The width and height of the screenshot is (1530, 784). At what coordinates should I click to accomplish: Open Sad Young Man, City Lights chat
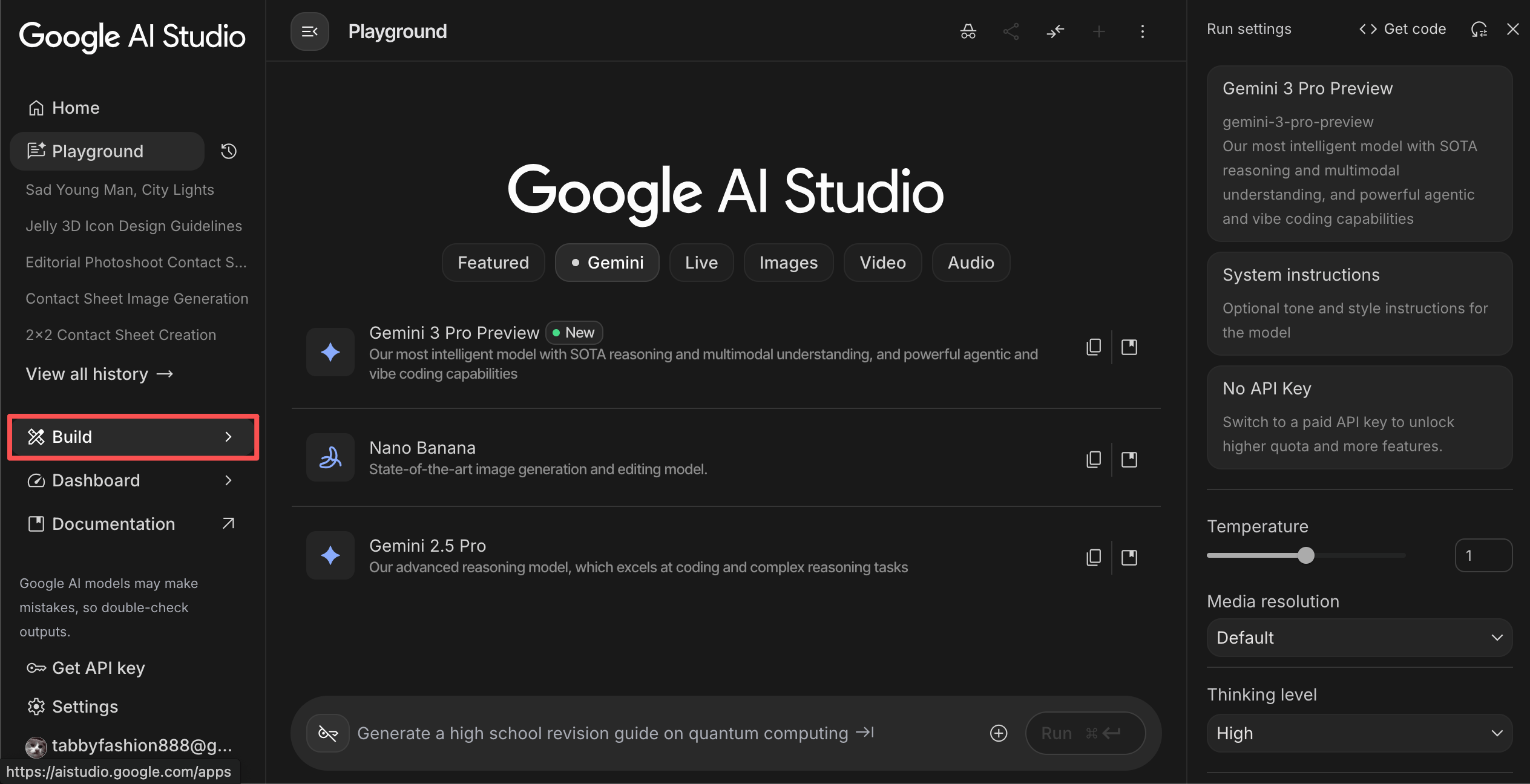click(x=120, y=190)
